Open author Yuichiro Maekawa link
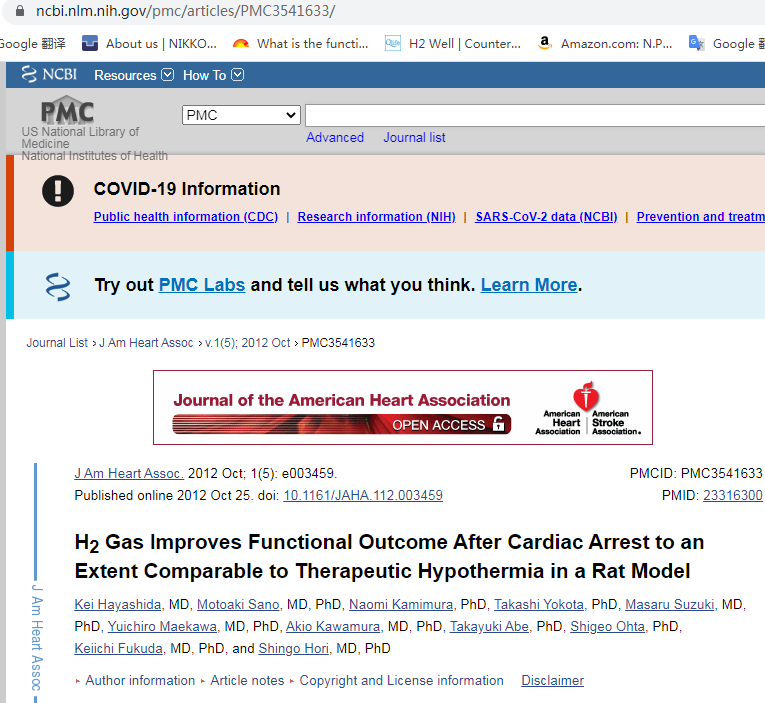 point(162,626)
